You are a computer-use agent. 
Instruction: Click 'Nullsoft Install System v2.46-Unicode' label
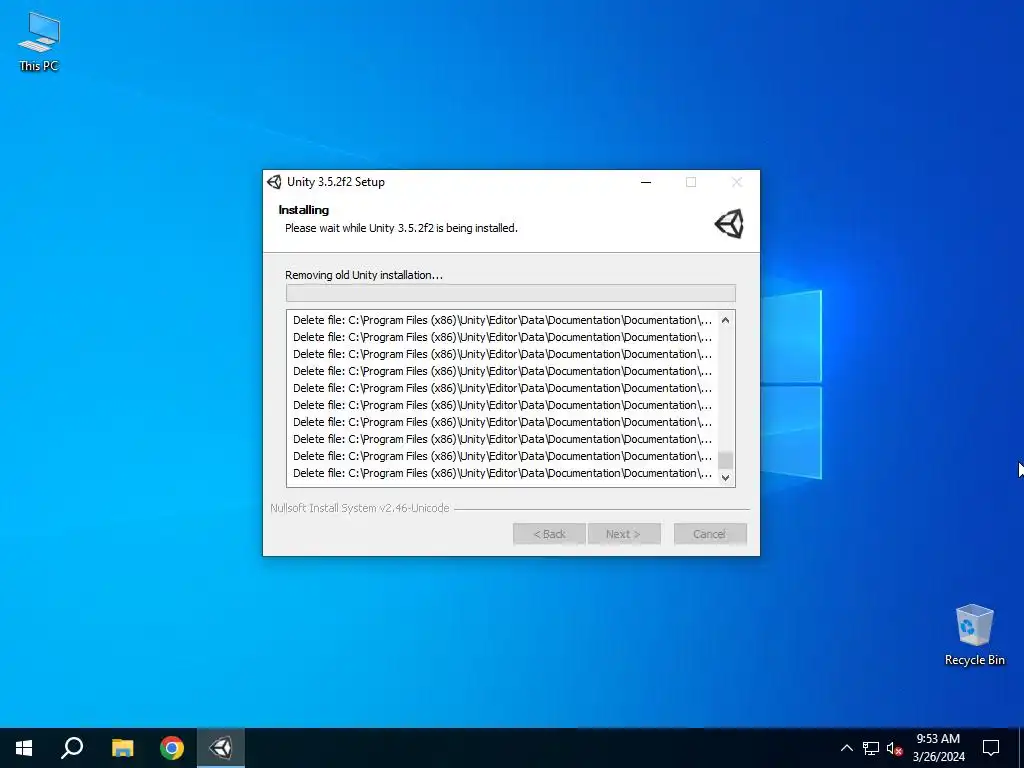[360, 508]
